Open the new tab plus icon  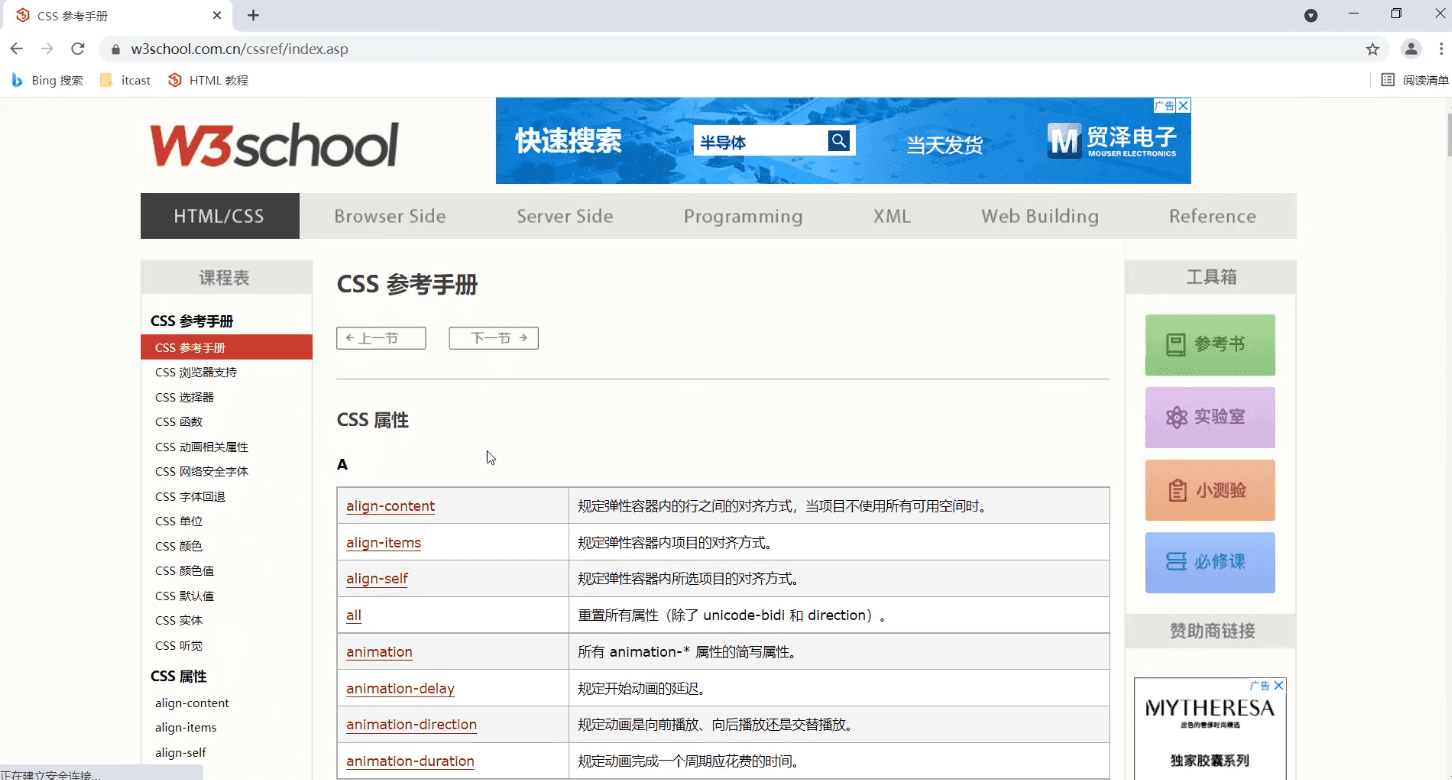(x=253, y=15)
